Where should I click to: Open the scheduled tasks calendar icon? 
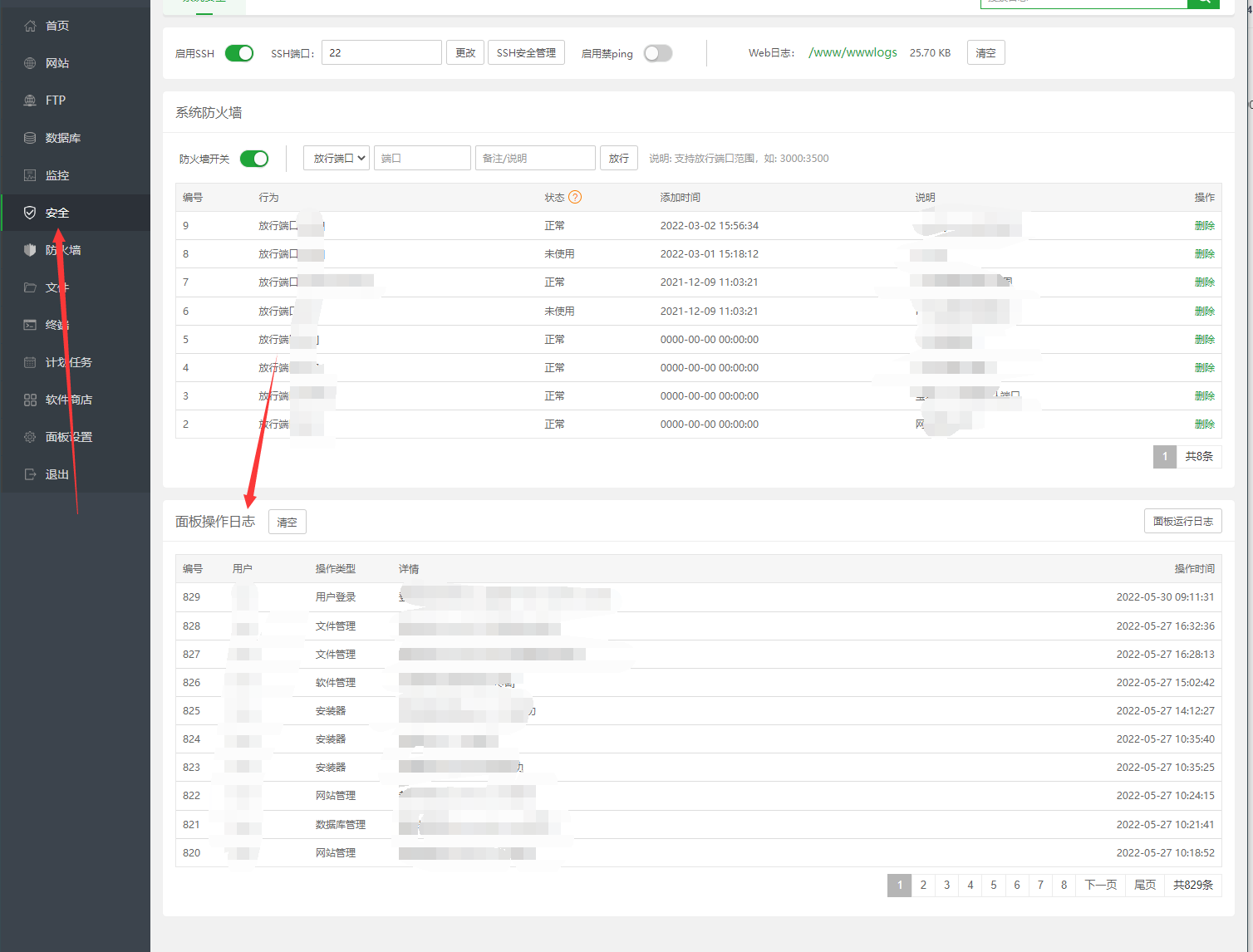tap(30, 362)
